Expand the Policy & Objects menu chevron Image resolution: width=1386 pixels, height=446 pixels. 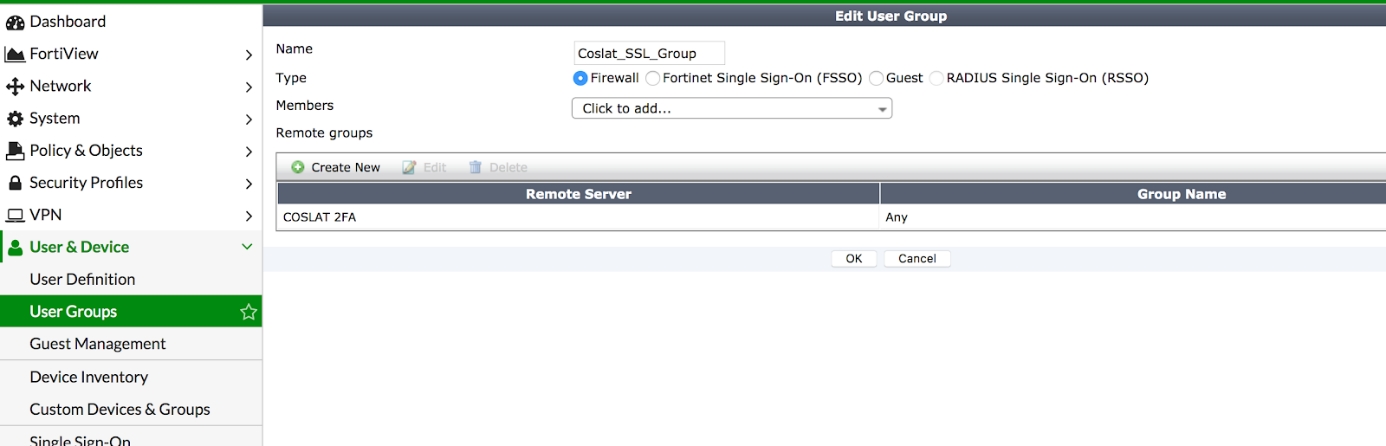[x=249, y=152]
